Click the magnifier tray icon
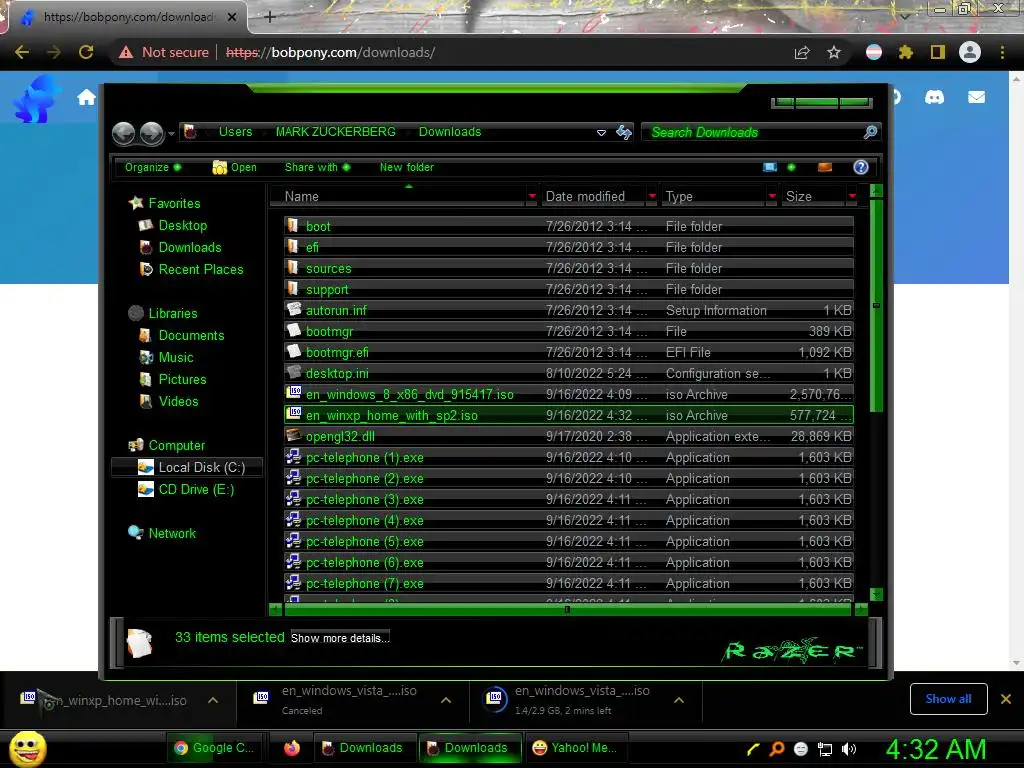This screenshot has width=1024, height=768. pyautogui.click(x=777, y=749)
